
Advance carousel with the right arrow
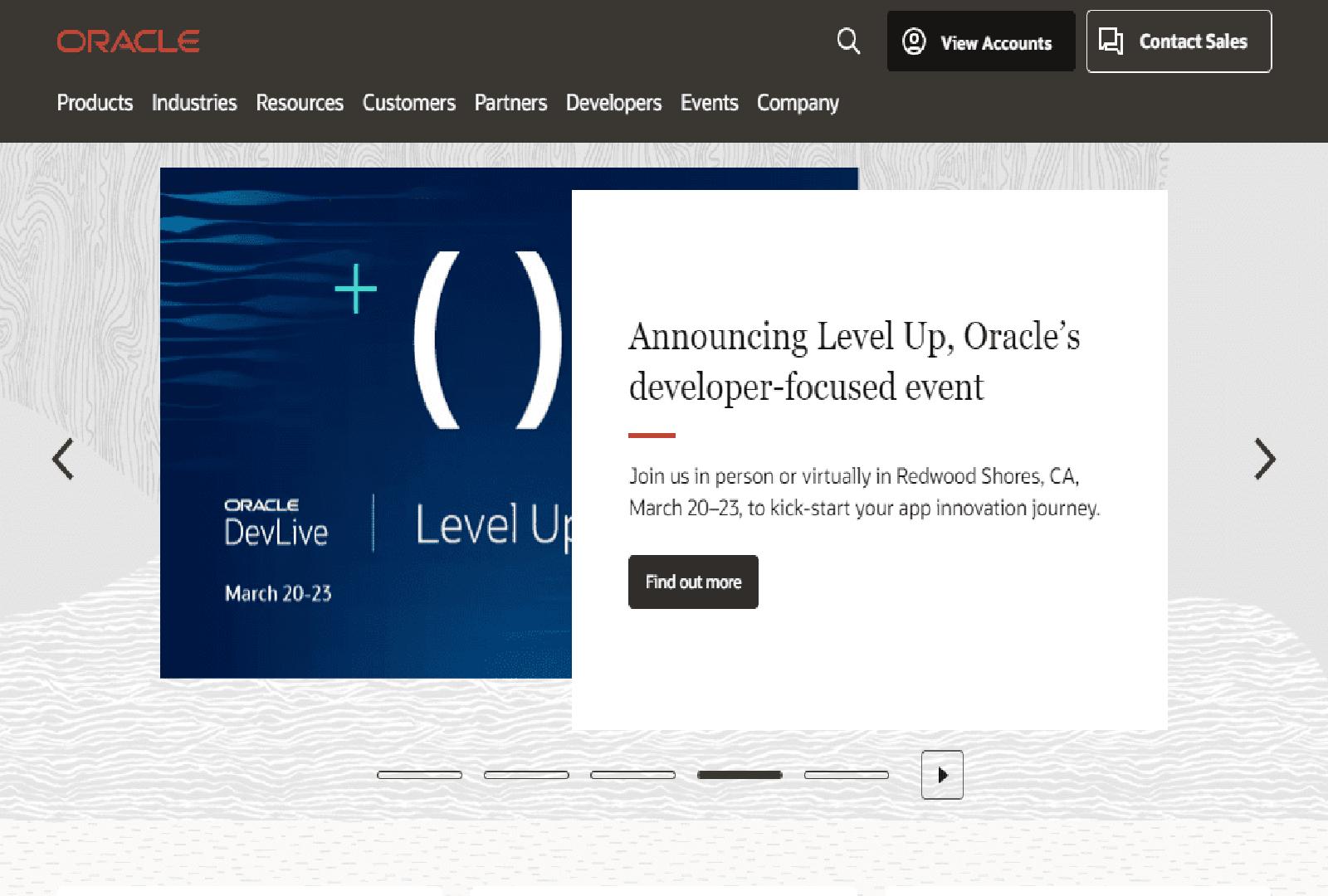coord(1263,459)
